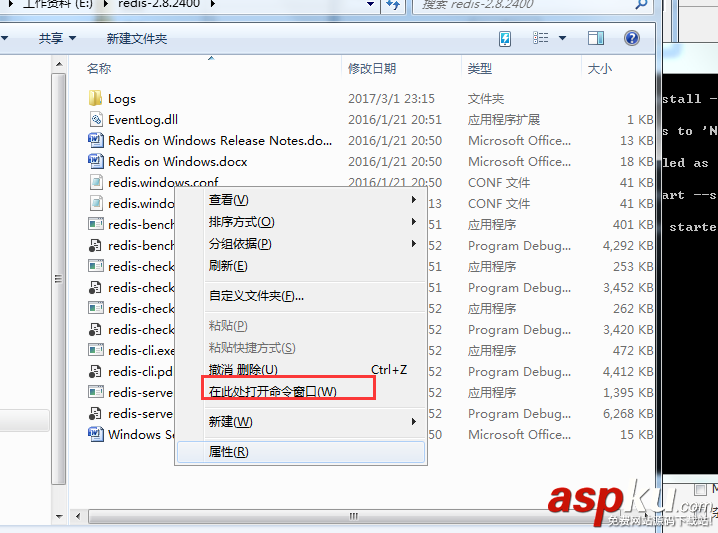Click the 401 KB size cell
Screen dimensions: 718x533
pyautogui.click(x=633, y=224)
